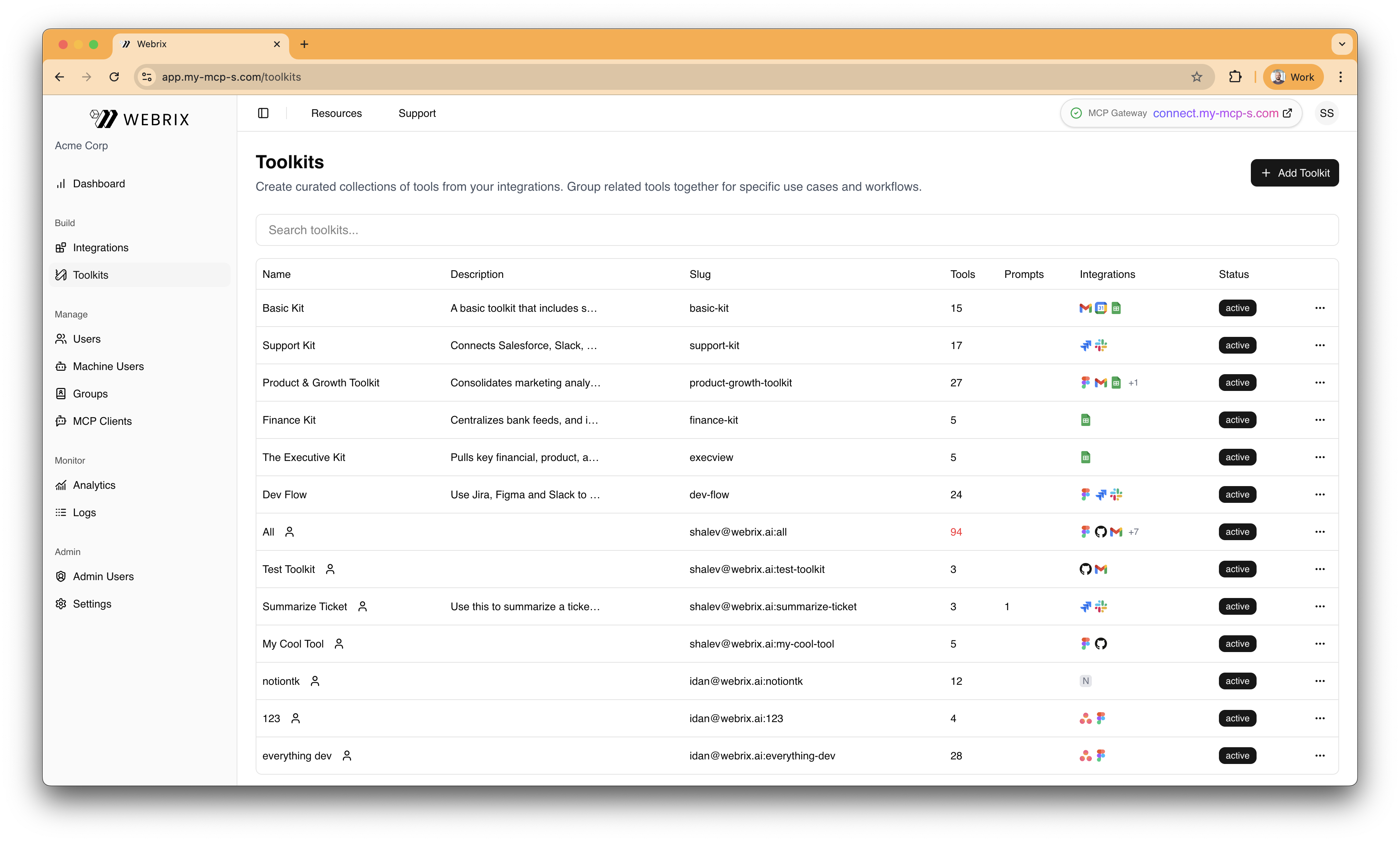Open the Resources menu
The image size is (1400, 842).
[336, 113]
